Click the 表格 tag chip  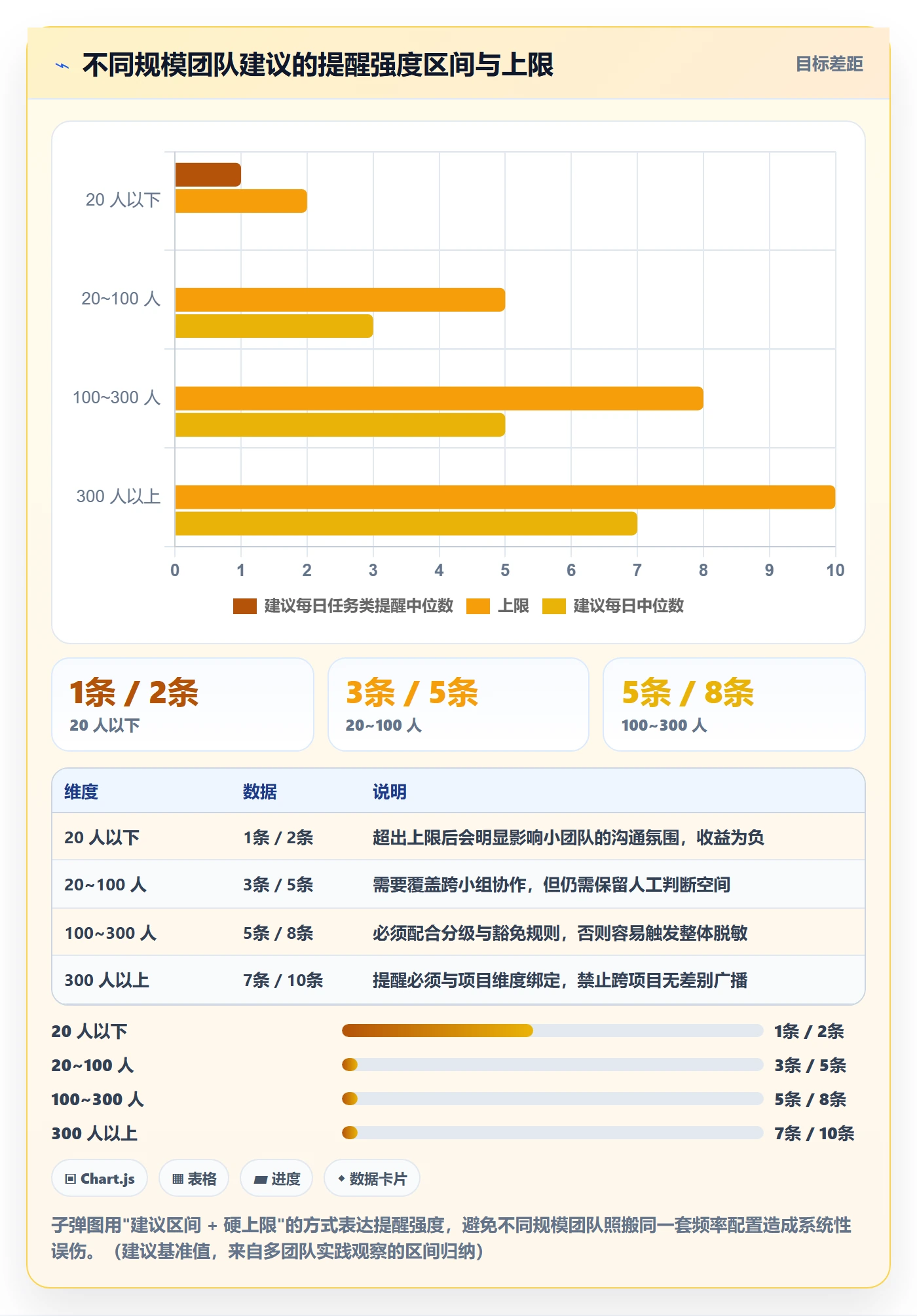tap(194, 1179)
